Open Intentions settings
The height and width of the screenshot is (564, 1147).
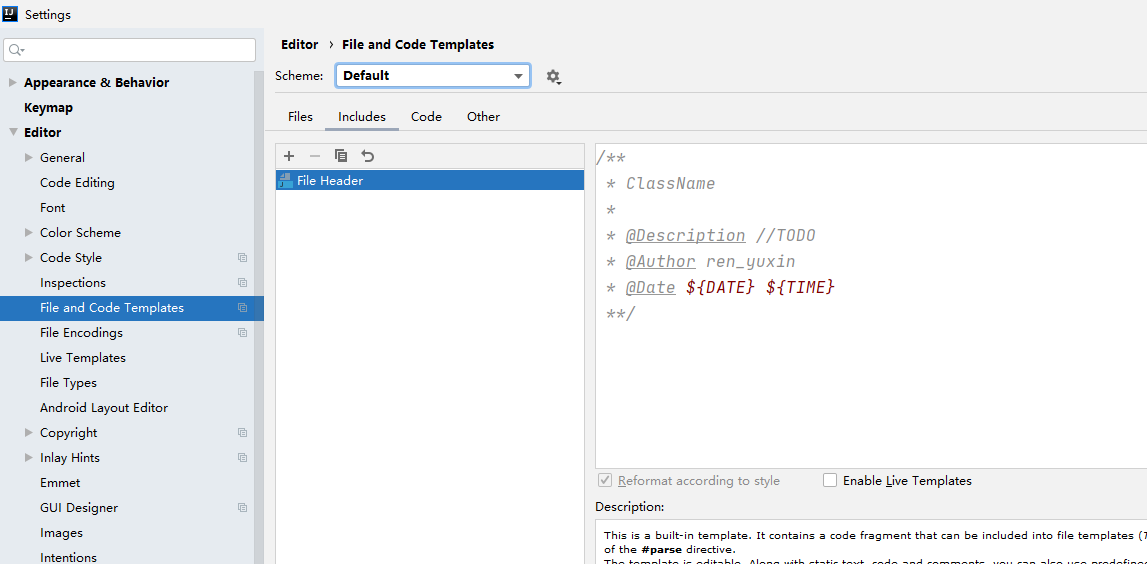tap(68, 557)
